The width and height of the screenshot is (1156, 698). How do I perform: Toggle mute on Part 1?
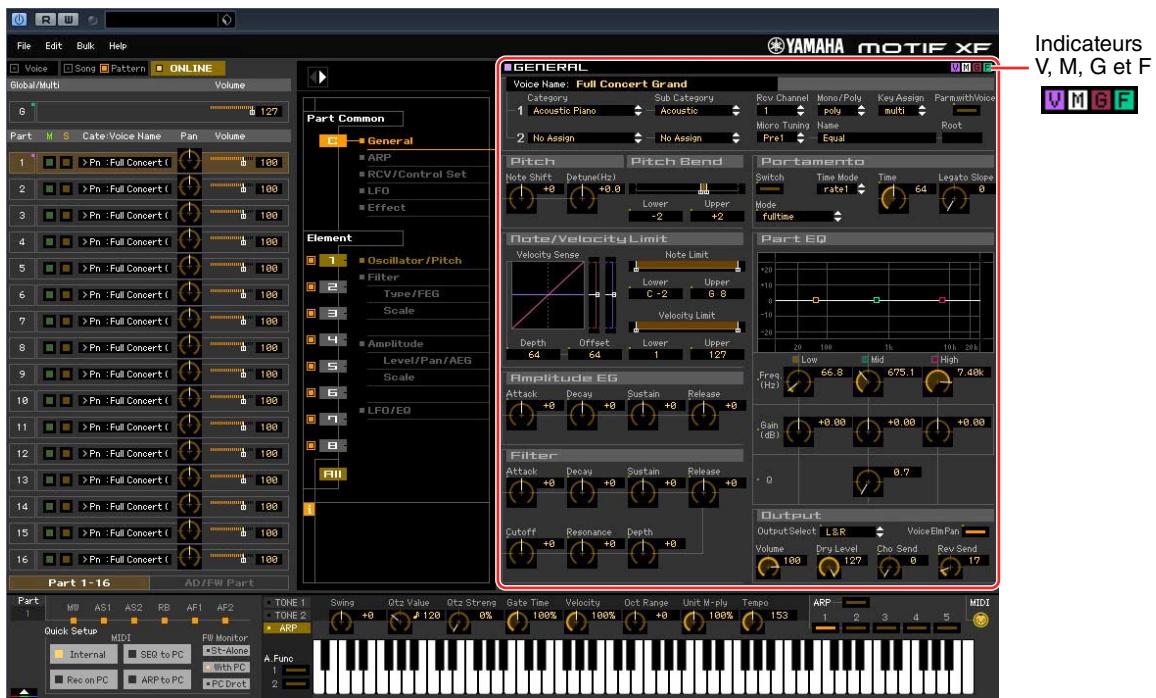(49, 162)
